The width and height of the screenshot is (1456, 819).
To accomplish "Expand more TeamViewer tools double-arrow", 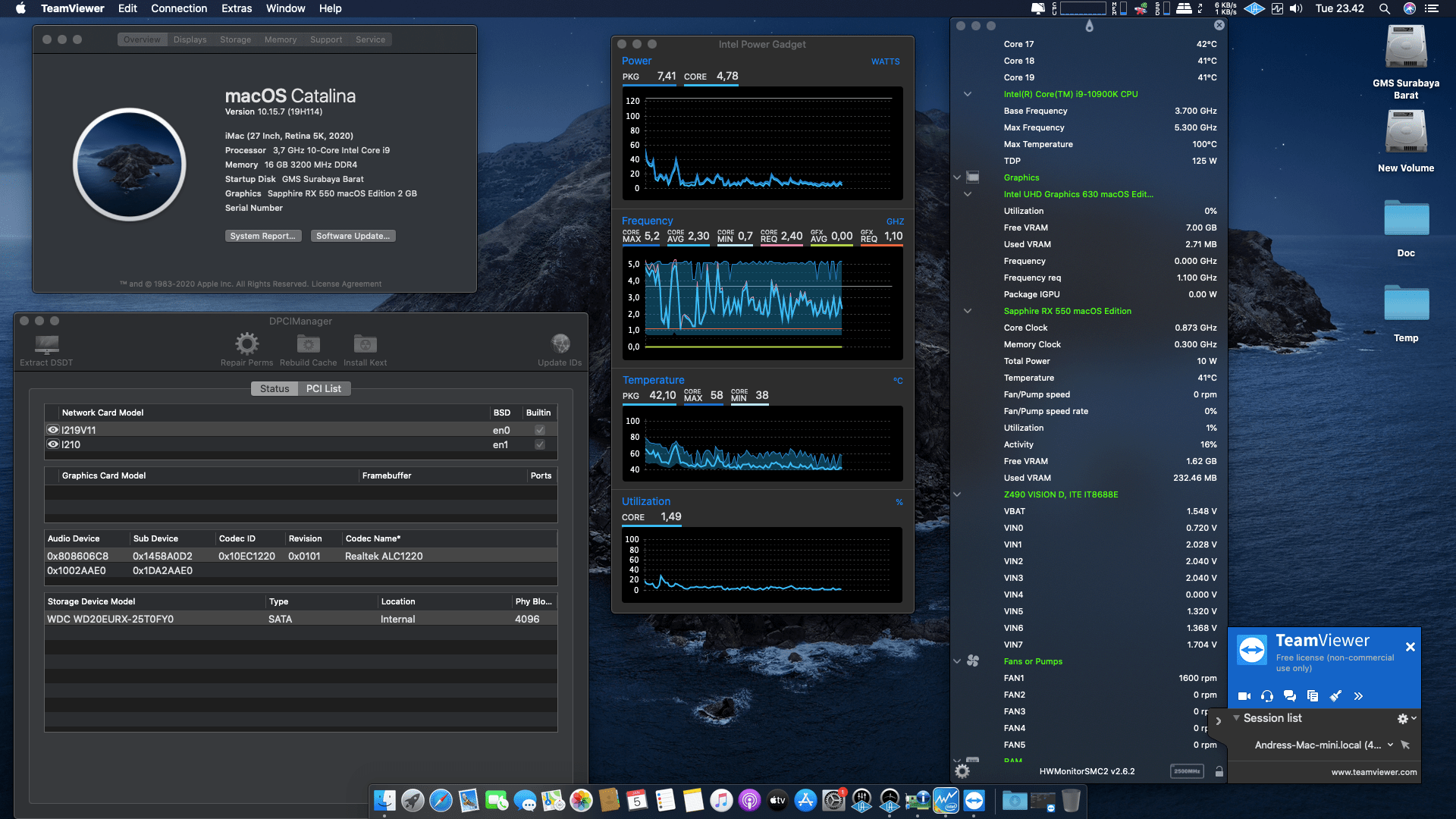I will coord(1358,696).
